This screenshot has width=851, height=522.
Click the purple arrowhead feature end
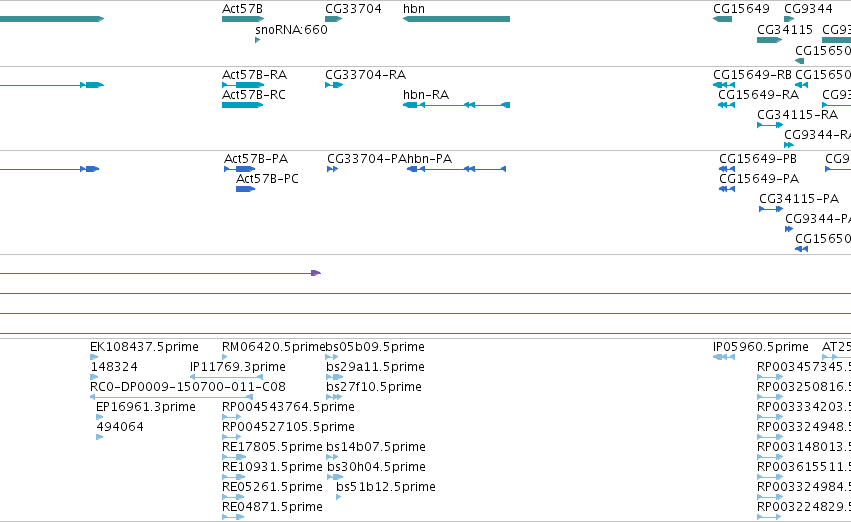[316, 273]
